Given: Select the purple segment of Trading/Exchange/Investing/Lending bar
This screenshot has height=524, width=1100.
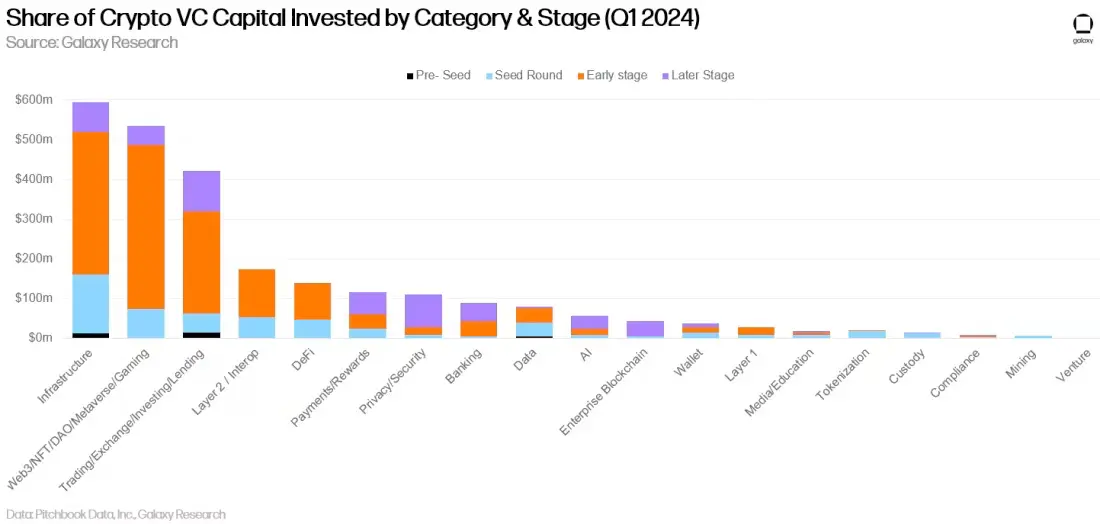Looking at the screenshot, I should 202,191.
